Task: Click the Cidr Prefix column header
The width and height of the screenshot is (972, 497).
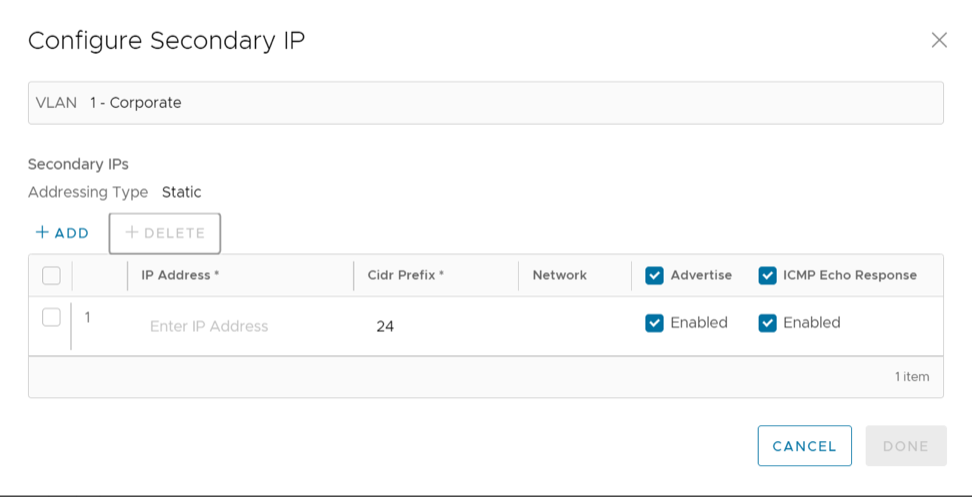Action: 406,275
